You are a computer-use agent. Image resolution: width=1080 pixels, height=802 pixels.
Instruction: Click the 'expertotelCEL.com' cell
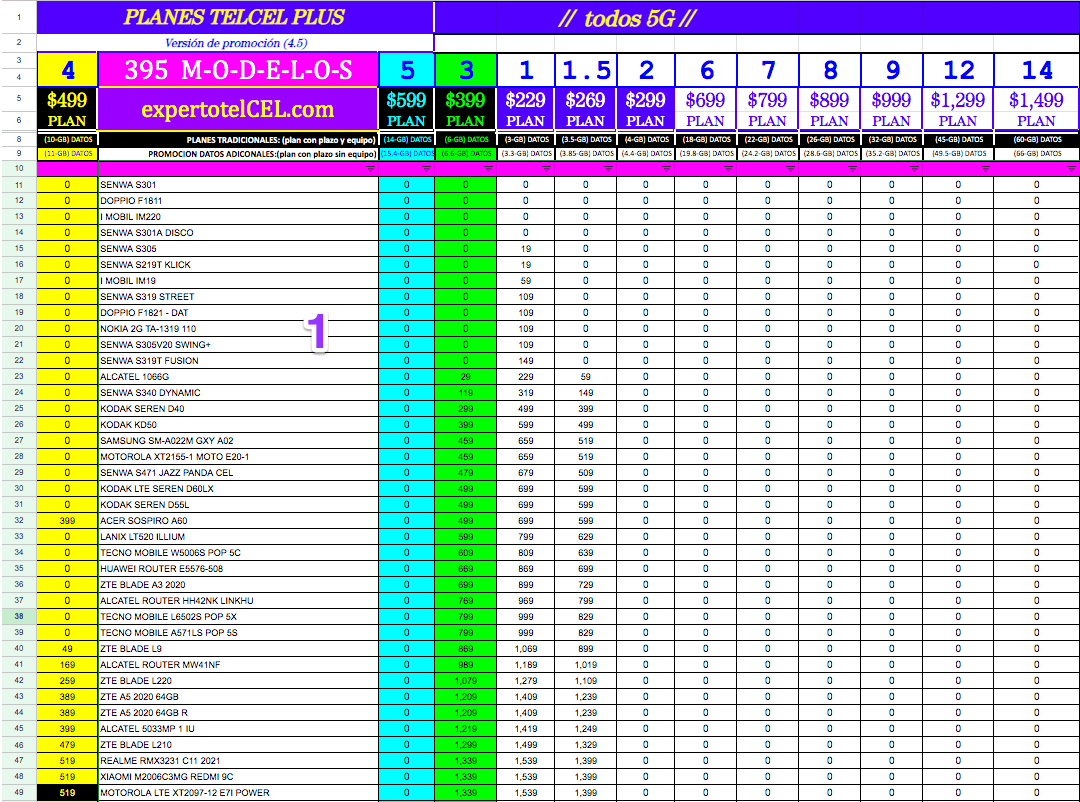point(238,109)
